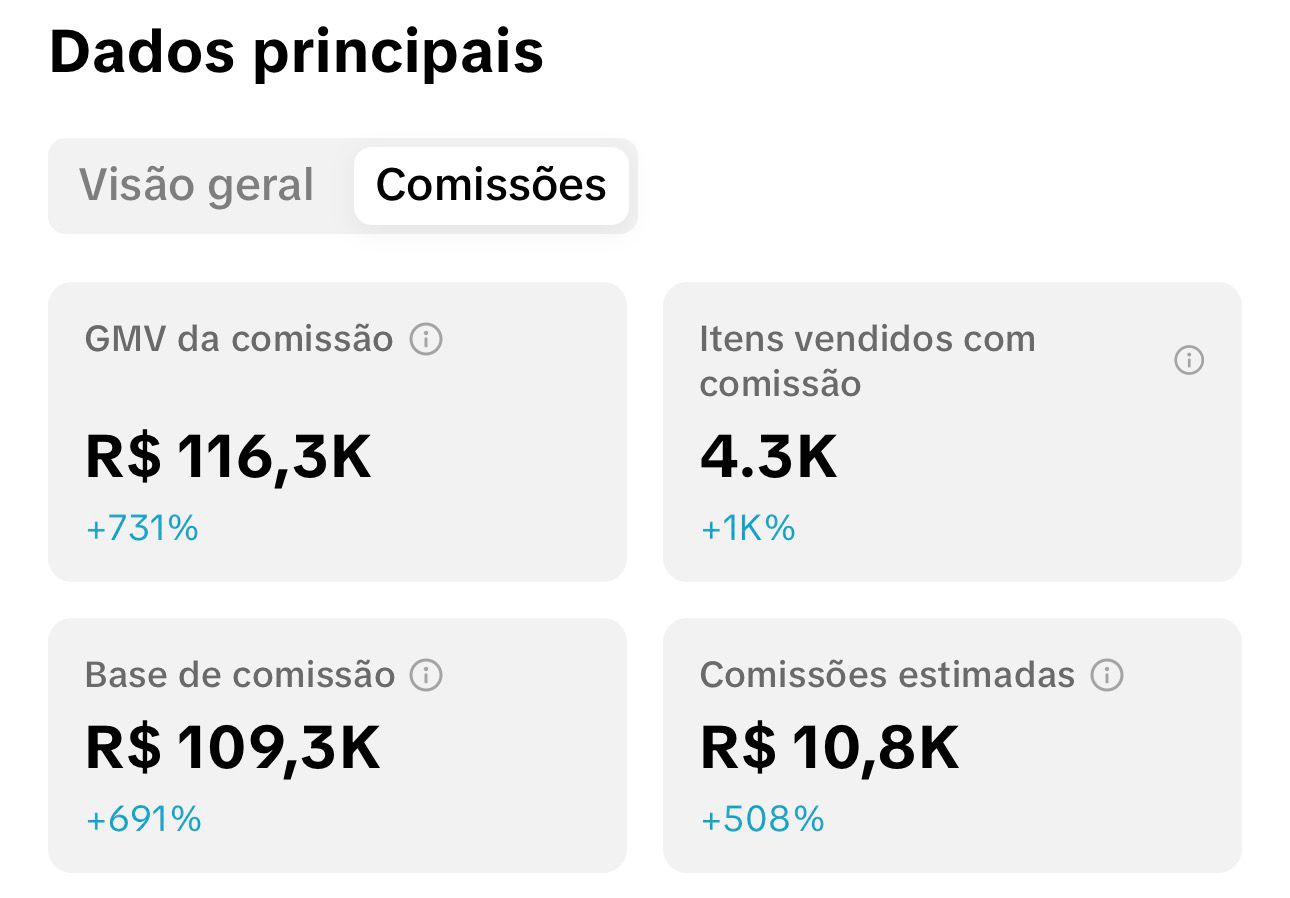Viewport: 1290px width, 898px height.
Task: Click the GMV da comissão label
Action: click(x=239, y=340)
